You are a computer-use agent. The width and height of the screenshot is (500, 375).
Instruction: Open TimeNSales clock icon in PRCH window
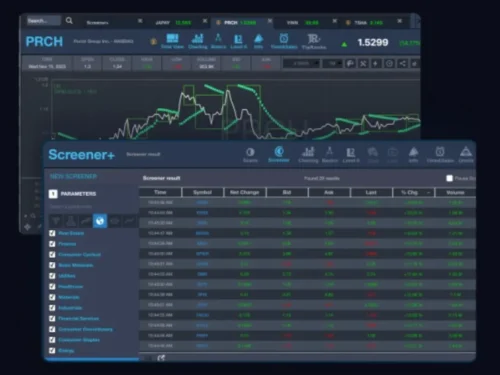point(284,42)
